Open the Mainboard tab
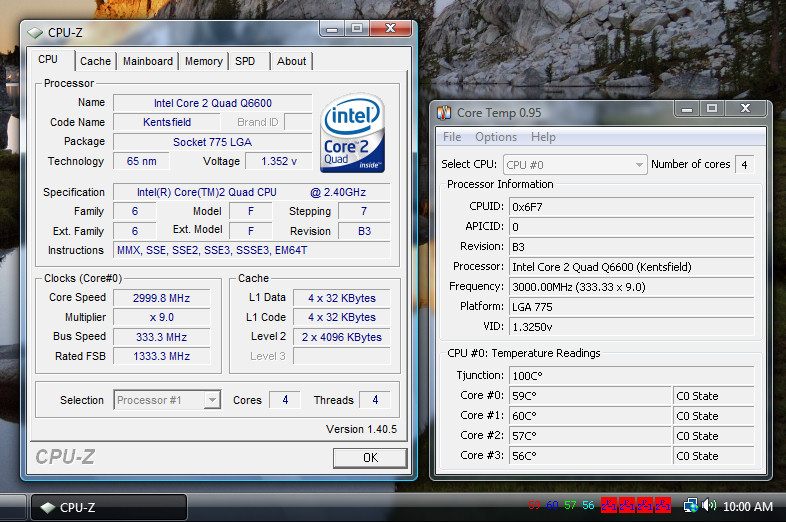Screen dimensions: 786x522 click(x=148, y=61)
